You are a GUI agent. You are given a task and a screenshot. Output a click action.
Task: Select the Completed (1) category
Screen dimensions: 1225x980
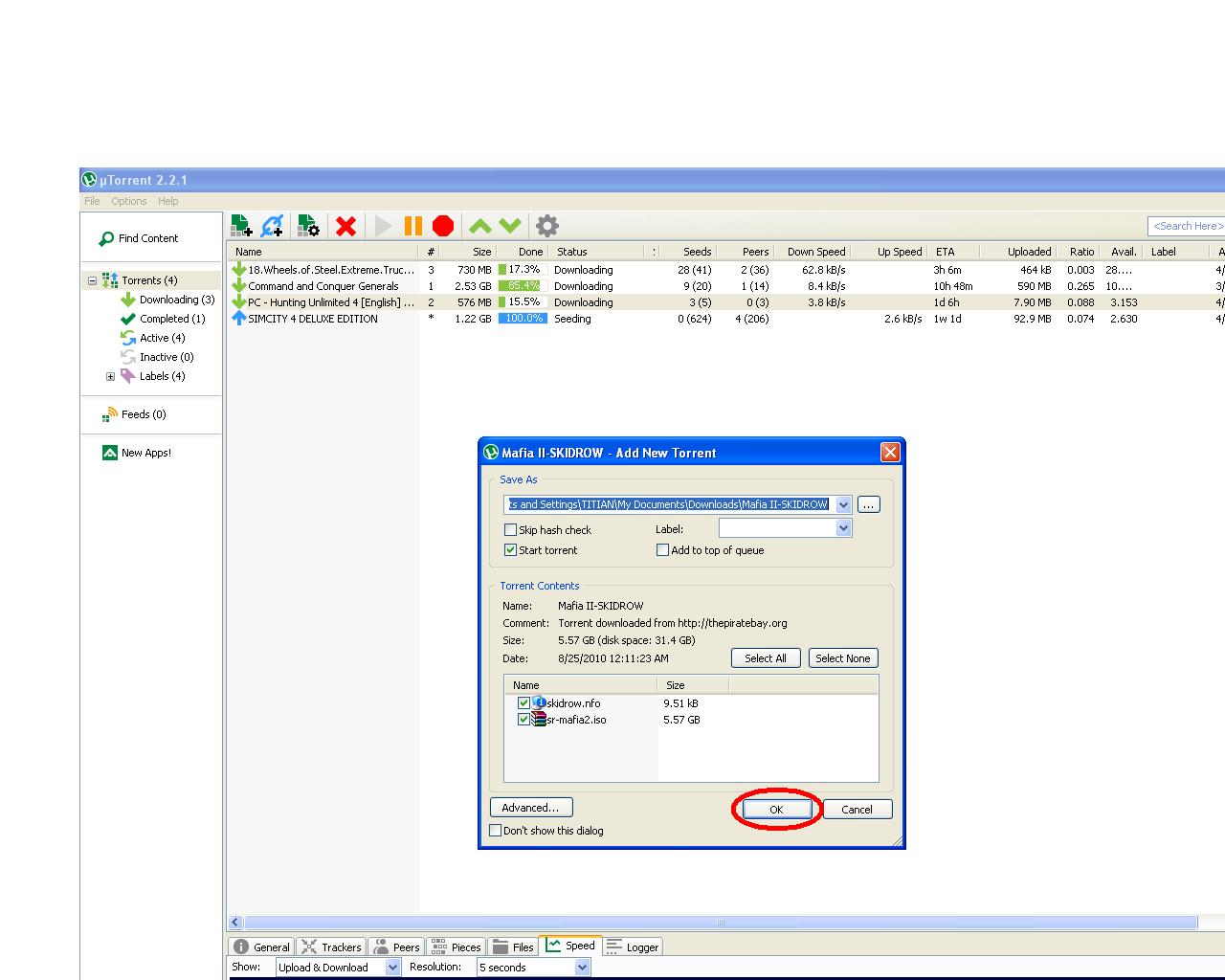pos(172,319)
